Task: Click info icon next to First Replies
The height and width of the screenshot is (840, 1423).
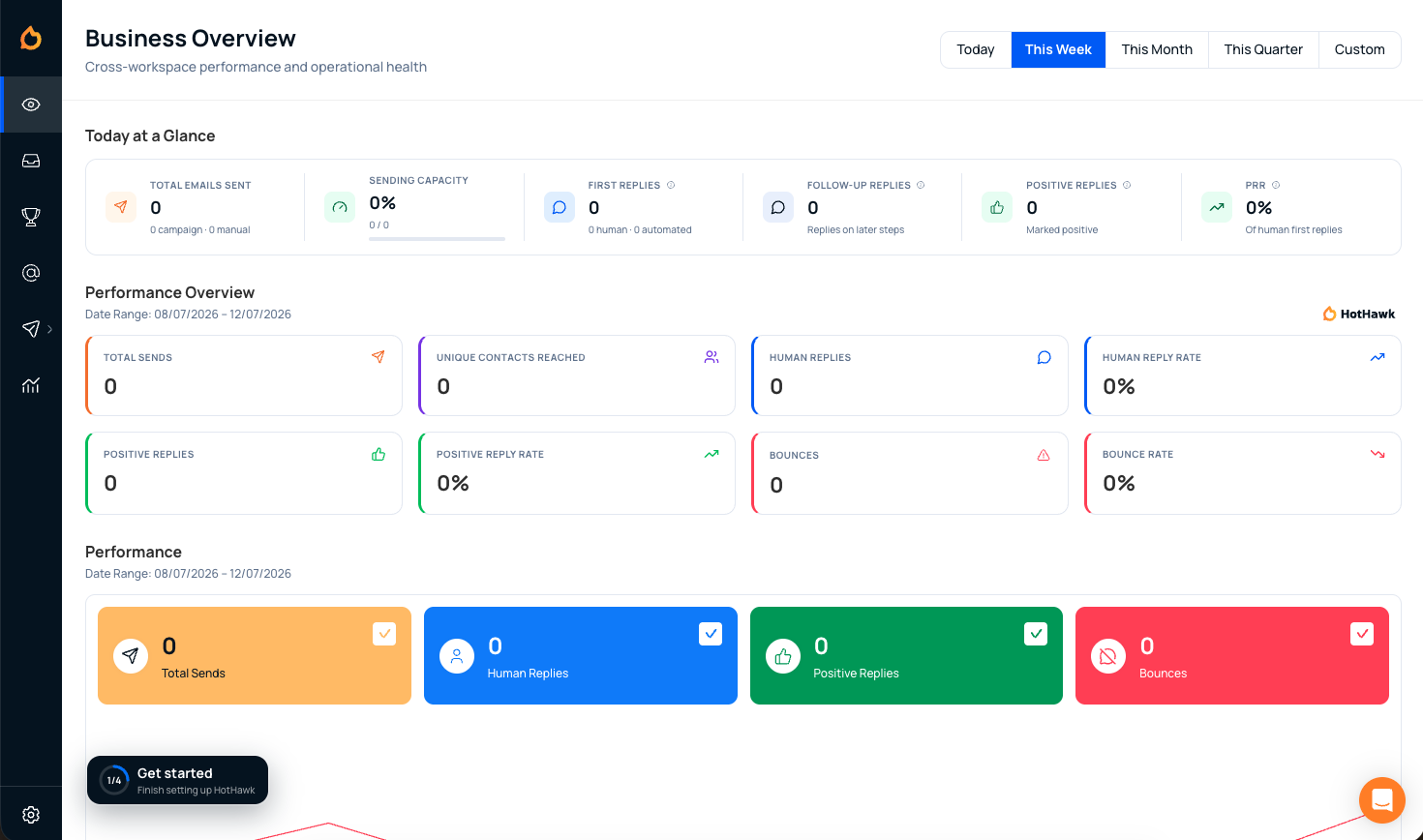Action: (671, 185)
